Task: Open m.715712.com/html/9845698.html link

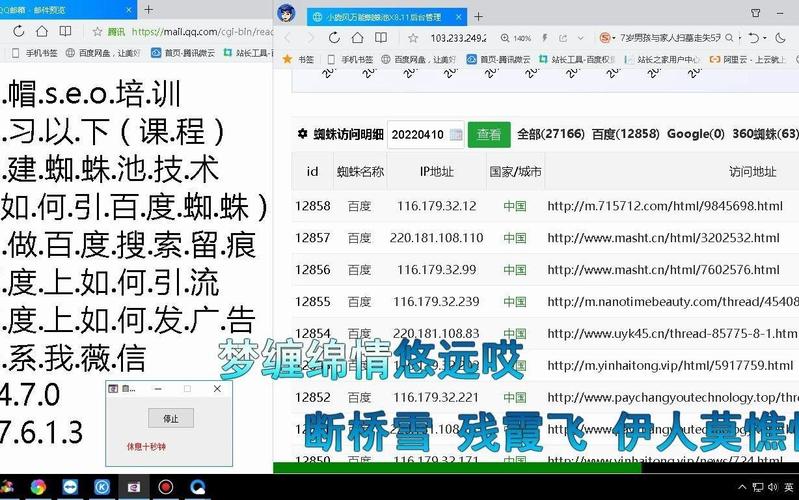Action: pyautogui.click(x=664, y=206)
